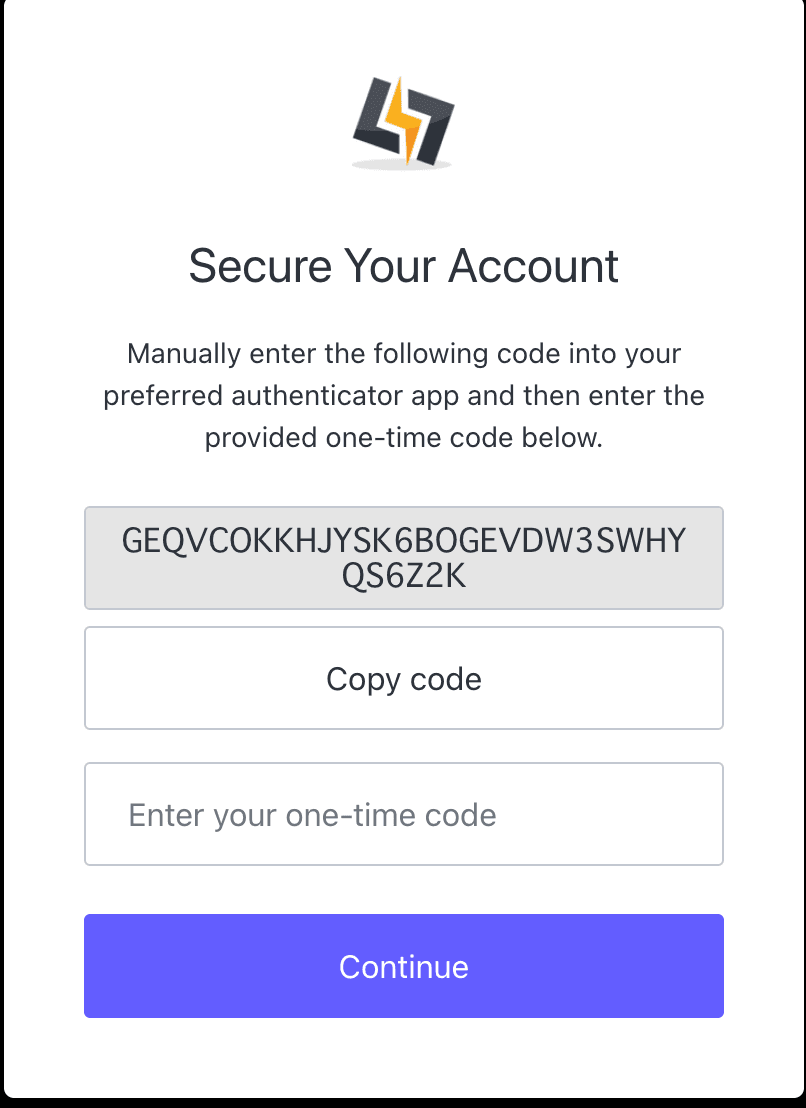Viewport: 806px width, 1108px height.
Task: Click the lightning bolt logo icon
Action: click(x=403, y=120)
